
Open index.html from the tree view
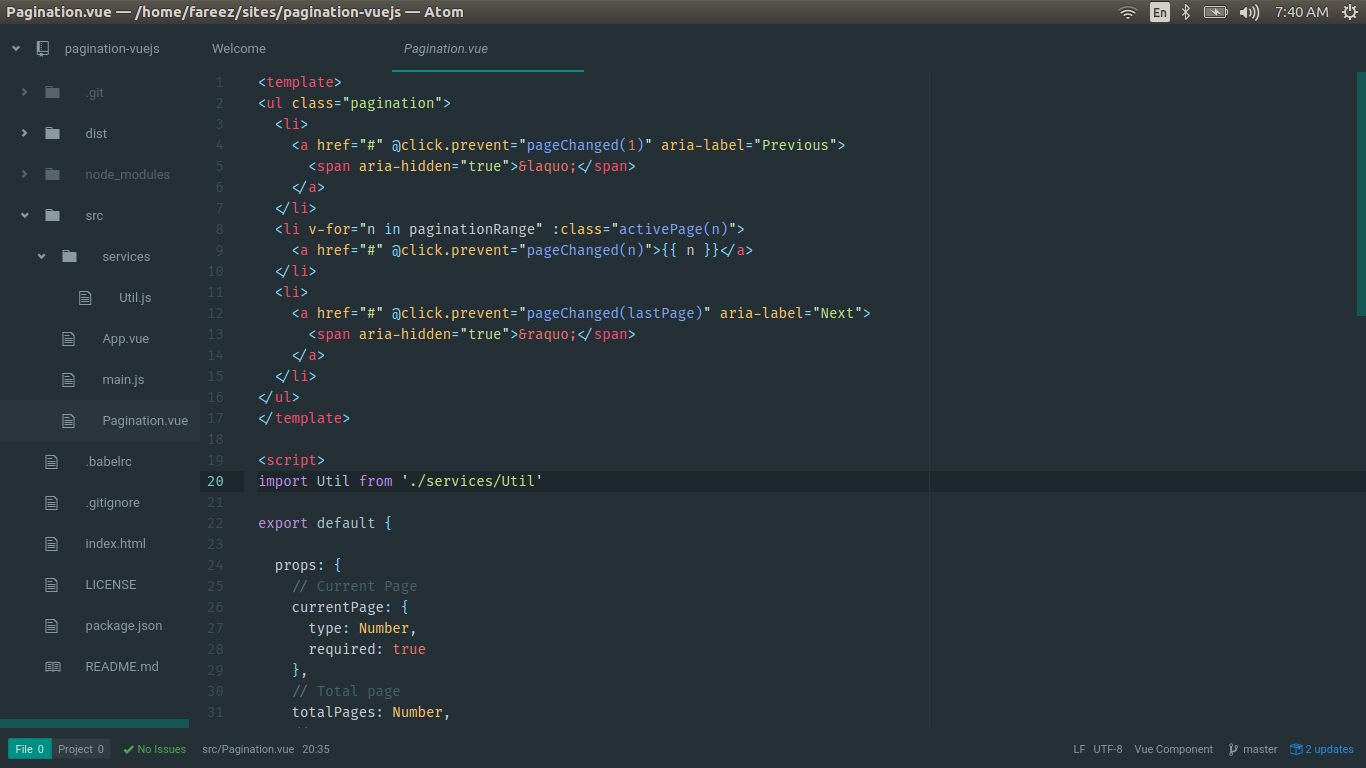click(116, 543)
